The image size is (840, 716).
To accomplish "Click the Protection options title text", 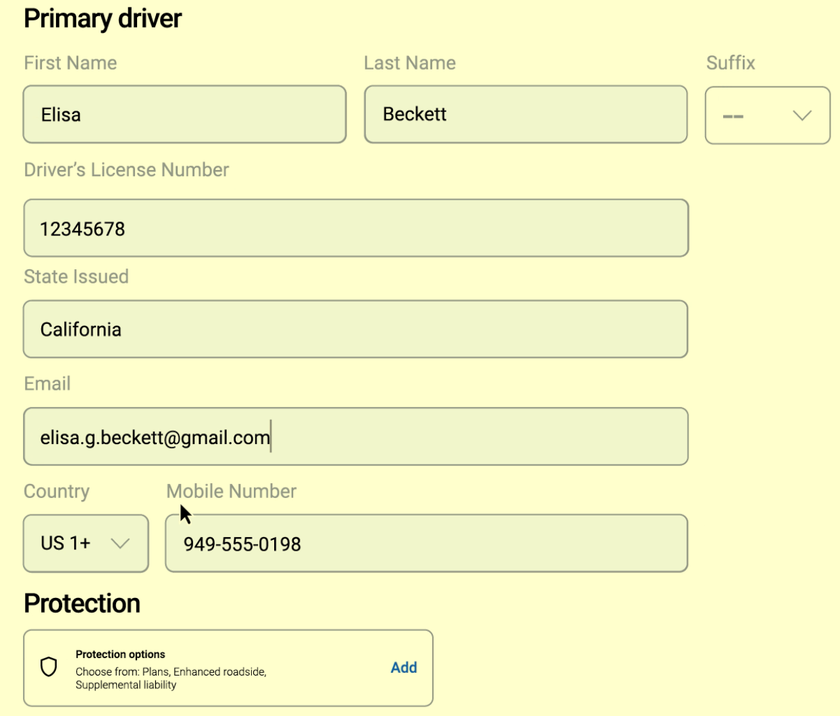I will (120, 654).
